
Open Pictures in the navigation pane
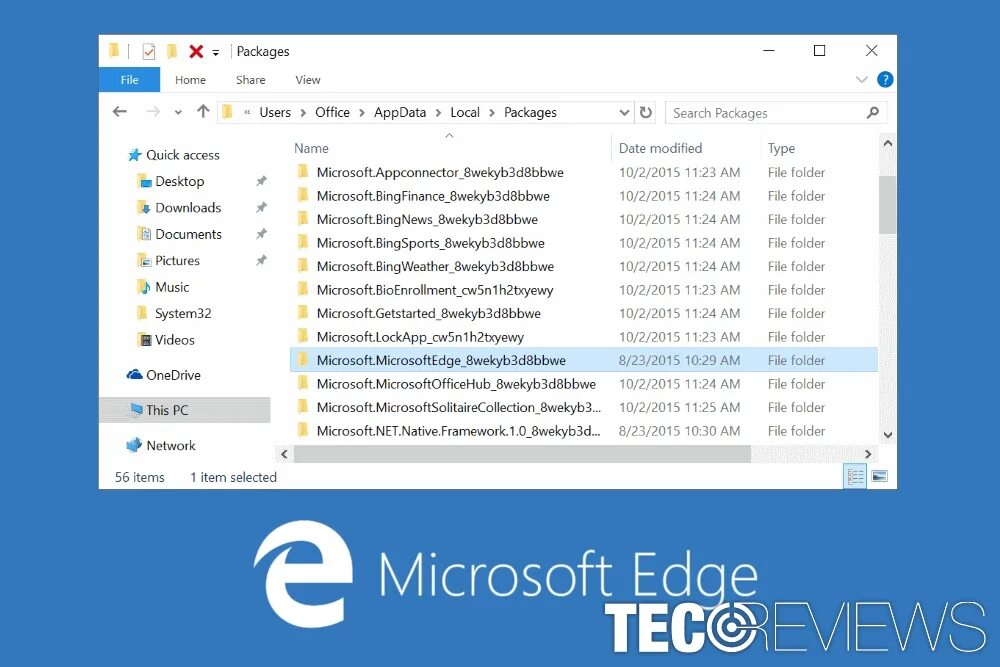(x=168, y=260)
